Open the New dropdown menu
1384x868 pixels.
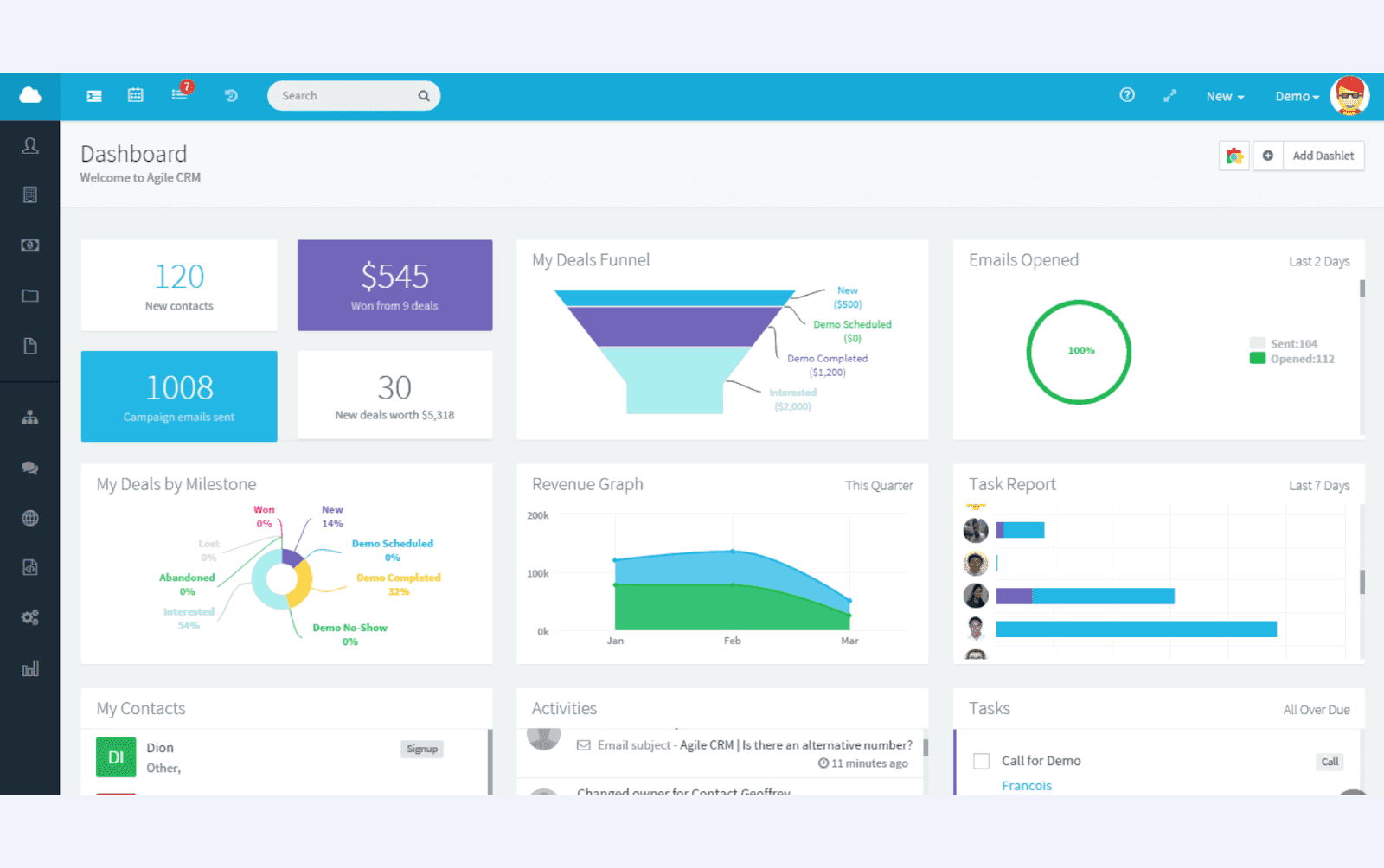click(1223, 96)
